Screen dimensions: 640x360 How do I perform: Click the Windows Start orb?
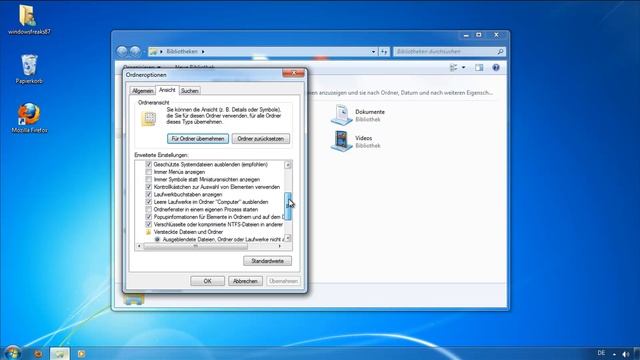12,353
